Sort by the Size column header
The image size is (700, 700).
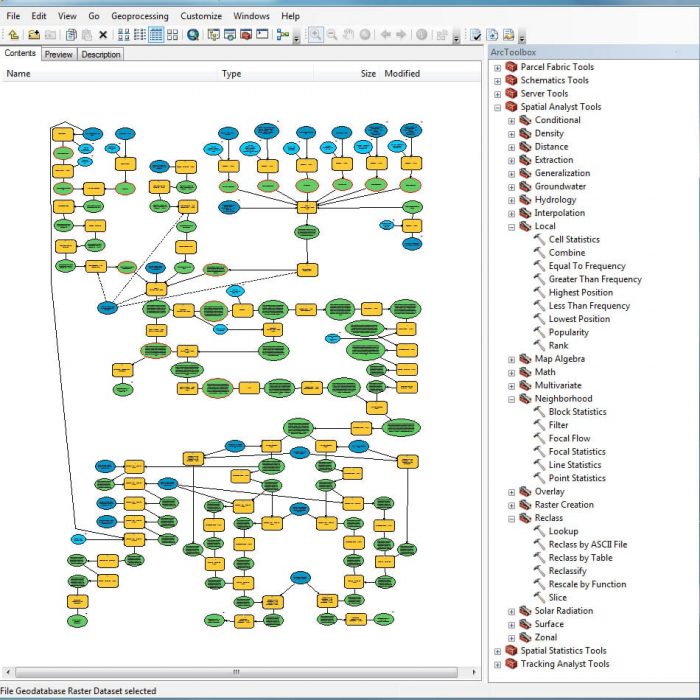click(347, 74)
